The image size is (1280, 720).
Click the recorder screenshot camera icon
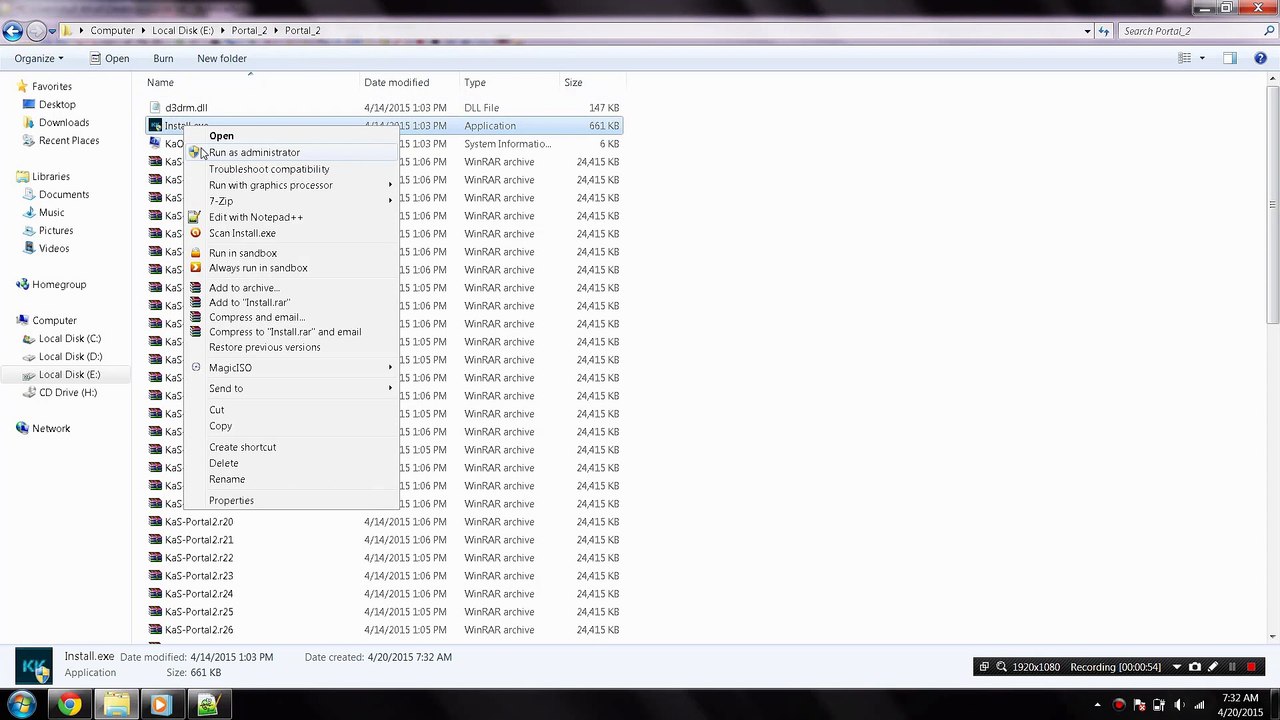[1195, 667]
